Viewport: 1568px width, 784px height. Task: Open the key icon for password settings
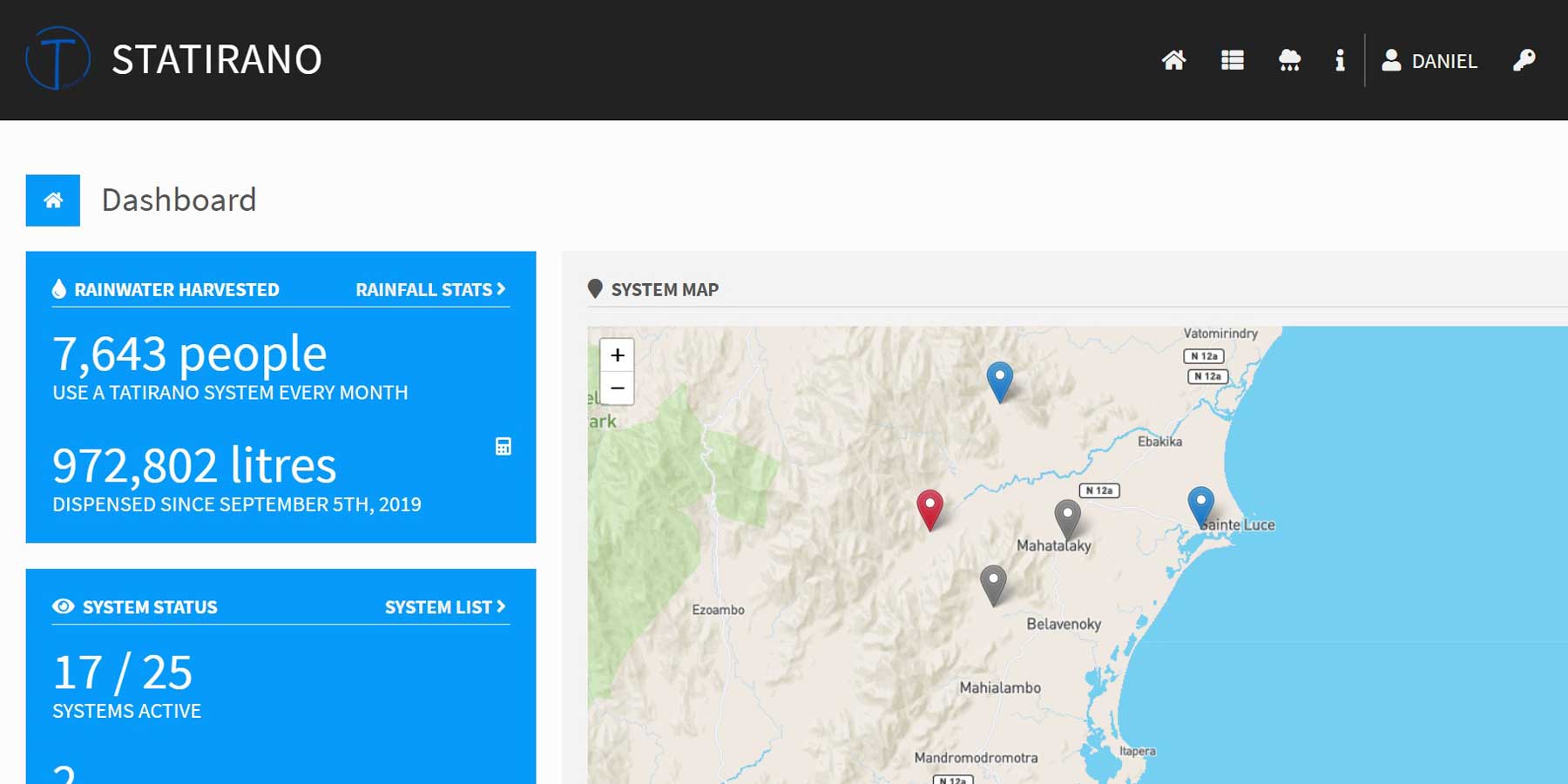(x=1524, y=60)
